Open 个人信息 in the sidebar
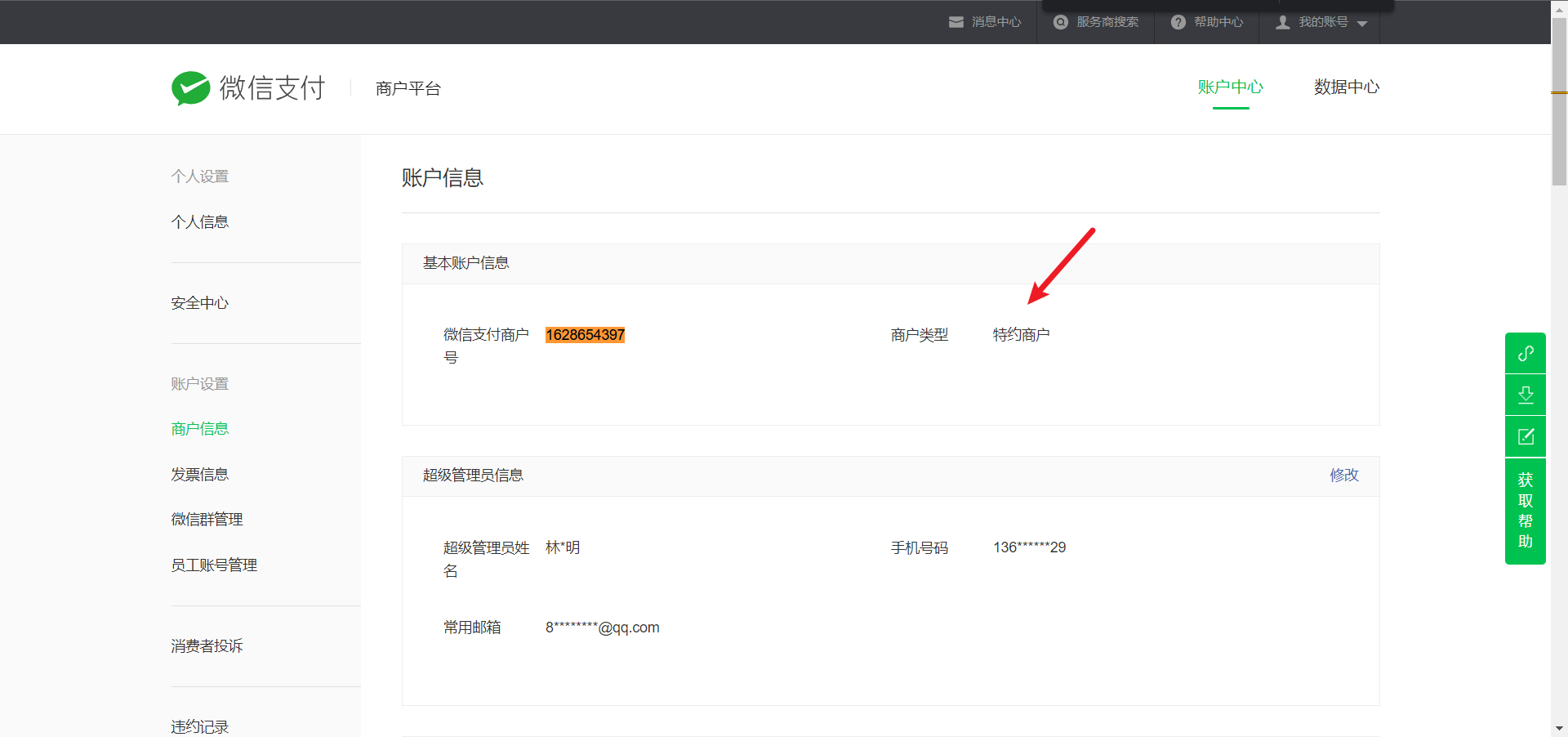 pos(200,222)
